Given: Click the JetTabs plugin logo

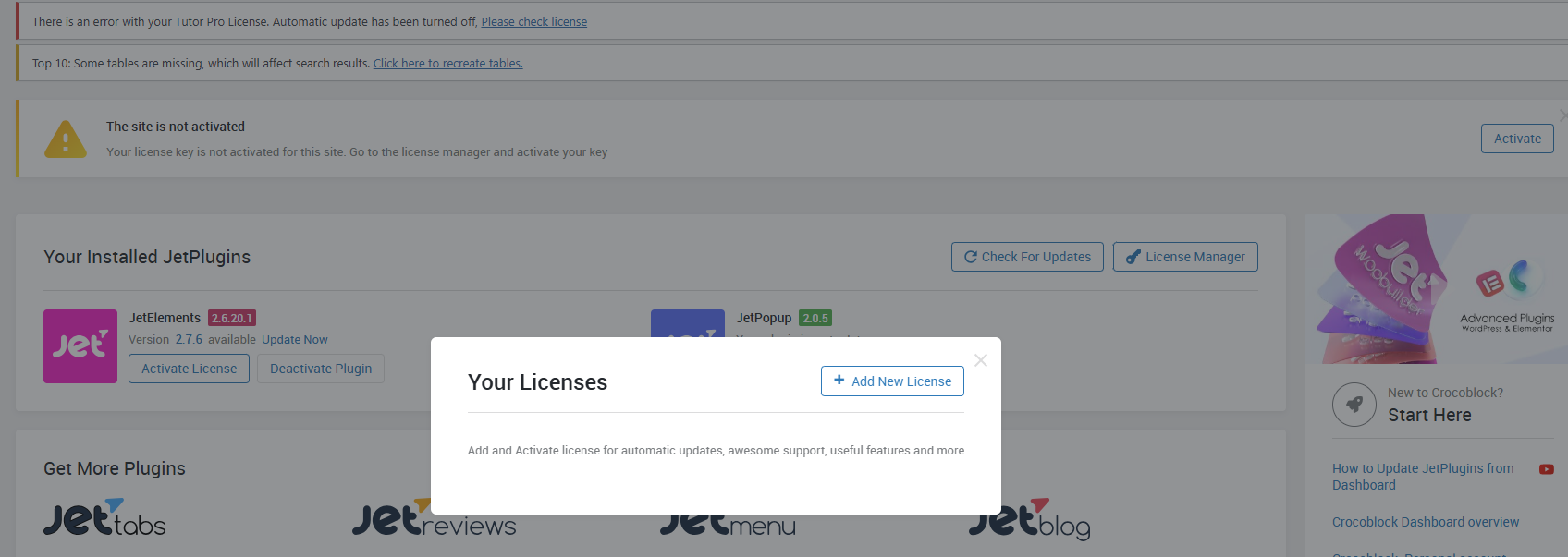Looking at the screenshot, I should [x=104, y=518].
